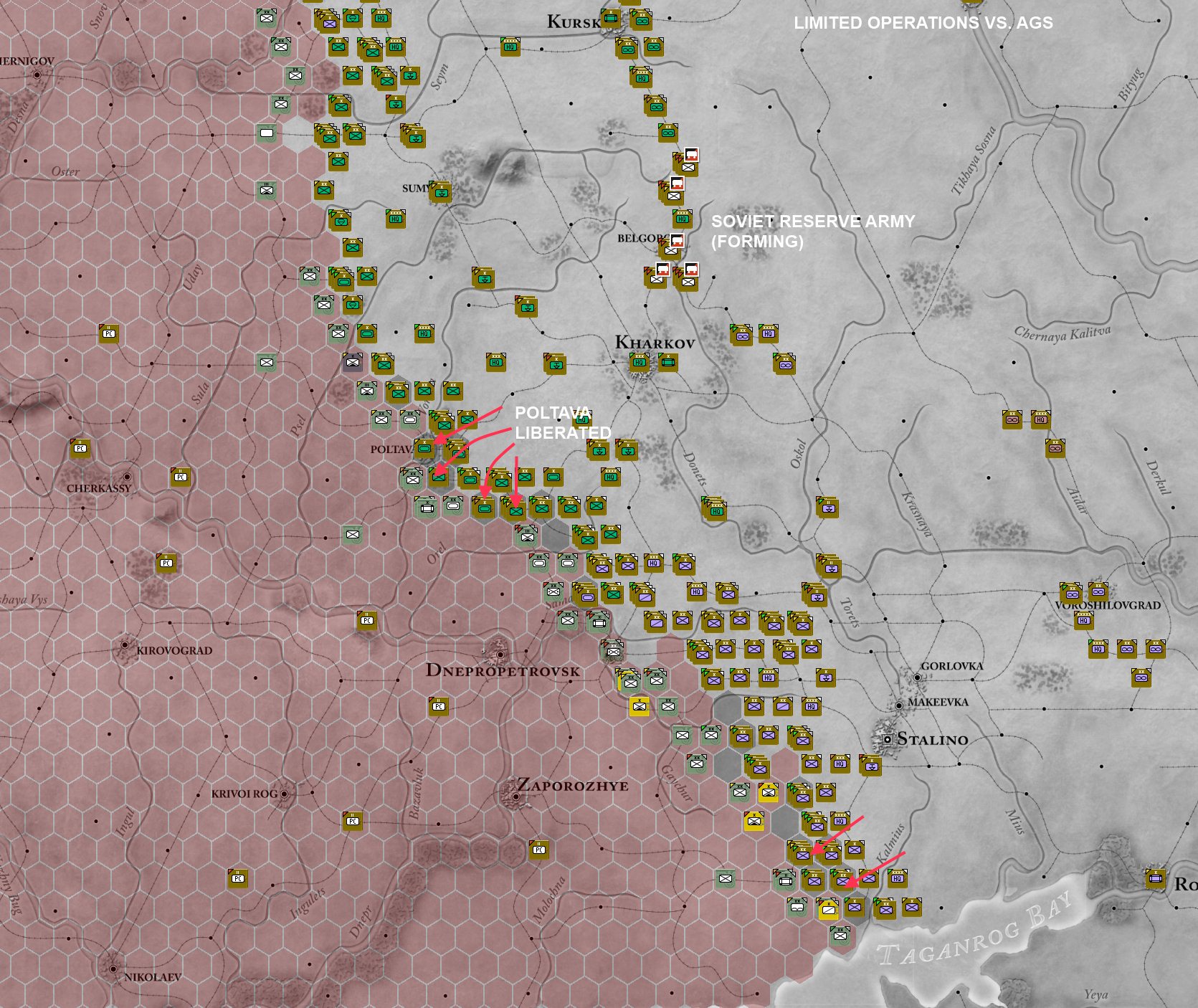The image size is (1198, 1008).
Task: Select the PC counter northwest of Cherkassy
Action: (x=80, y=448)
